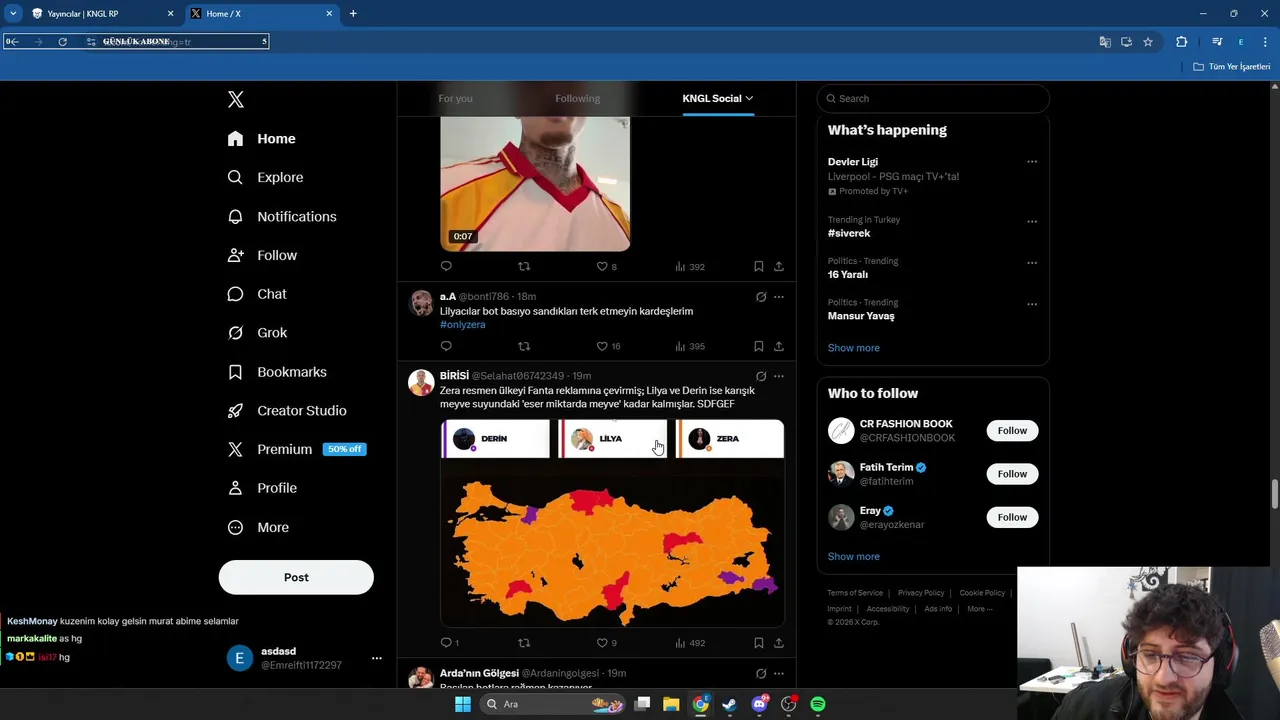
Task: Switch to the For you tab
Action: (455, 98)
